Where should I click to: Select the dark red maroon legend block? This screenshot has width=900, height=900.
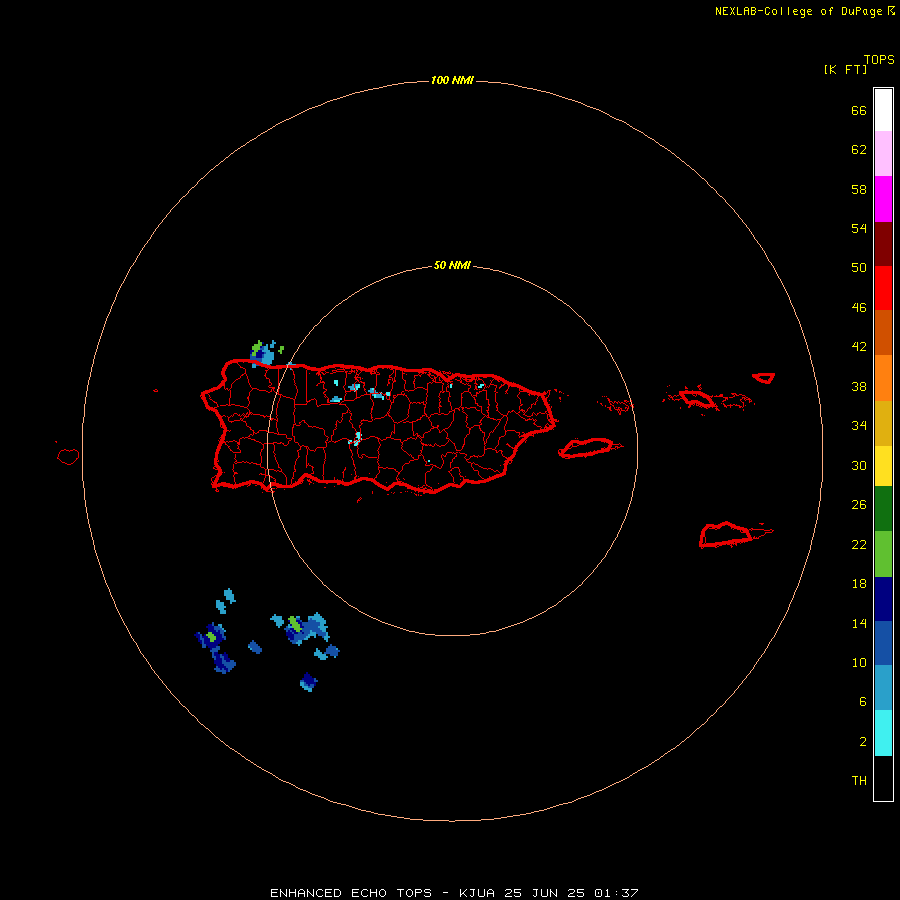tap(883, 243)
